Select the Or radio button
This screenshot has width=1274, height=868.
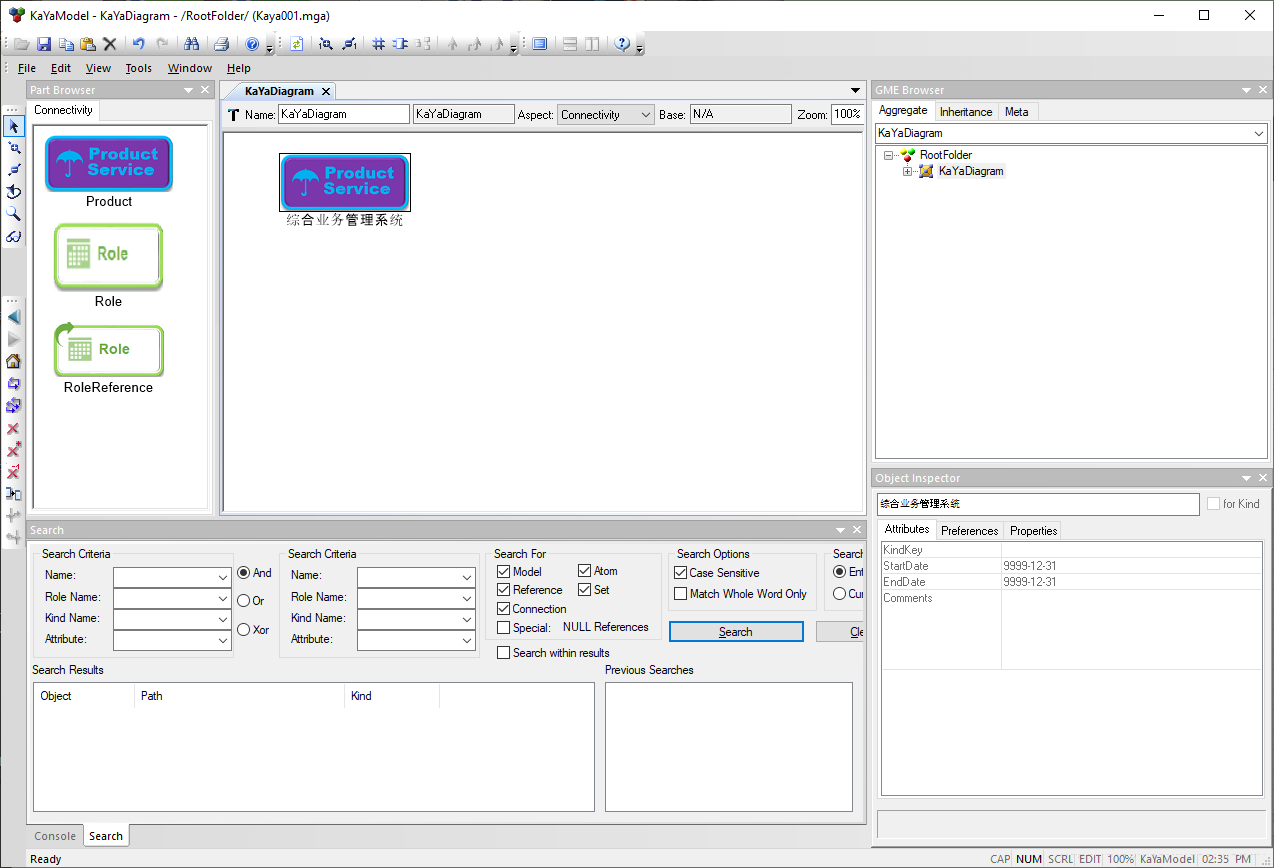point(243,601)
